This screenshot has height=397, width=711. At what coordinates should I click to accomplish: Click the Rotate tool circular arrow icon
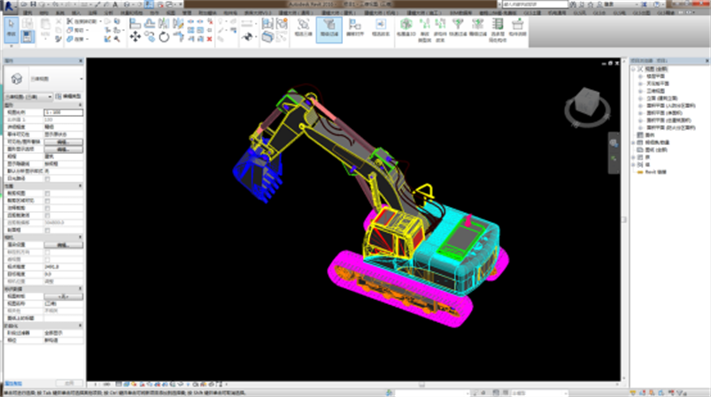coord(164,37)
